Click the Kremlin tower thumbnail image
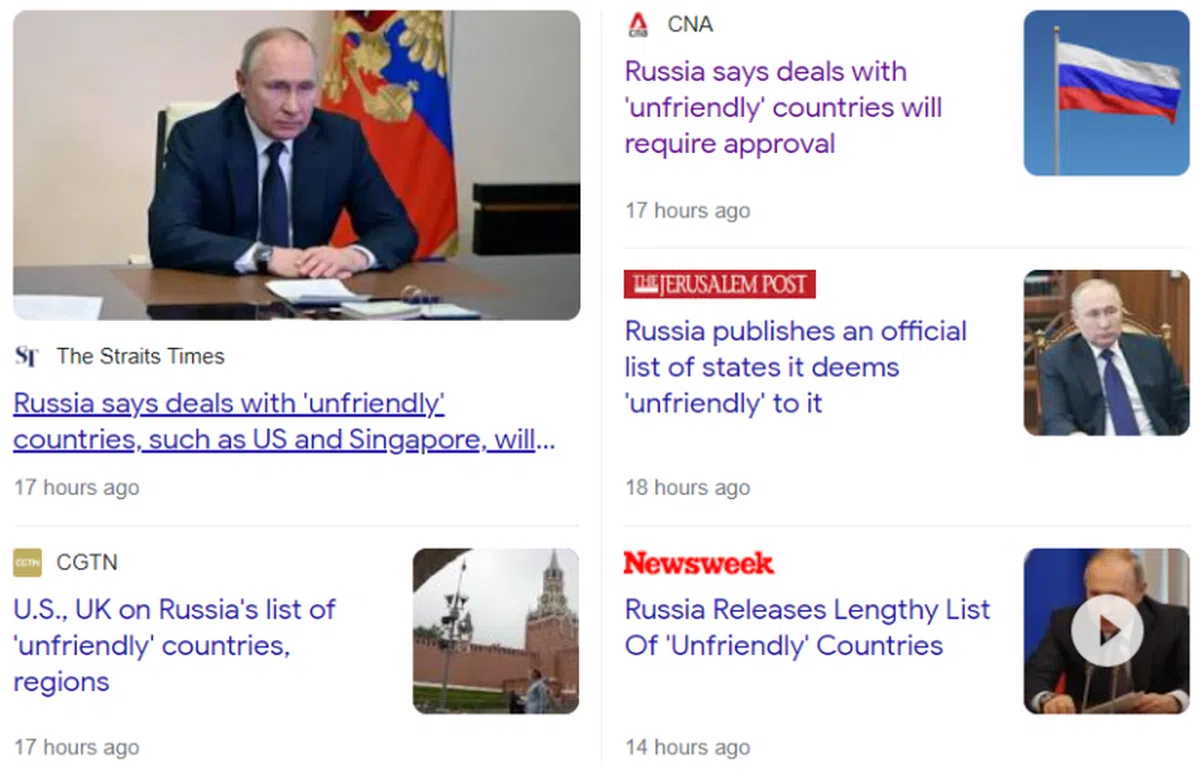 point(496,631)
